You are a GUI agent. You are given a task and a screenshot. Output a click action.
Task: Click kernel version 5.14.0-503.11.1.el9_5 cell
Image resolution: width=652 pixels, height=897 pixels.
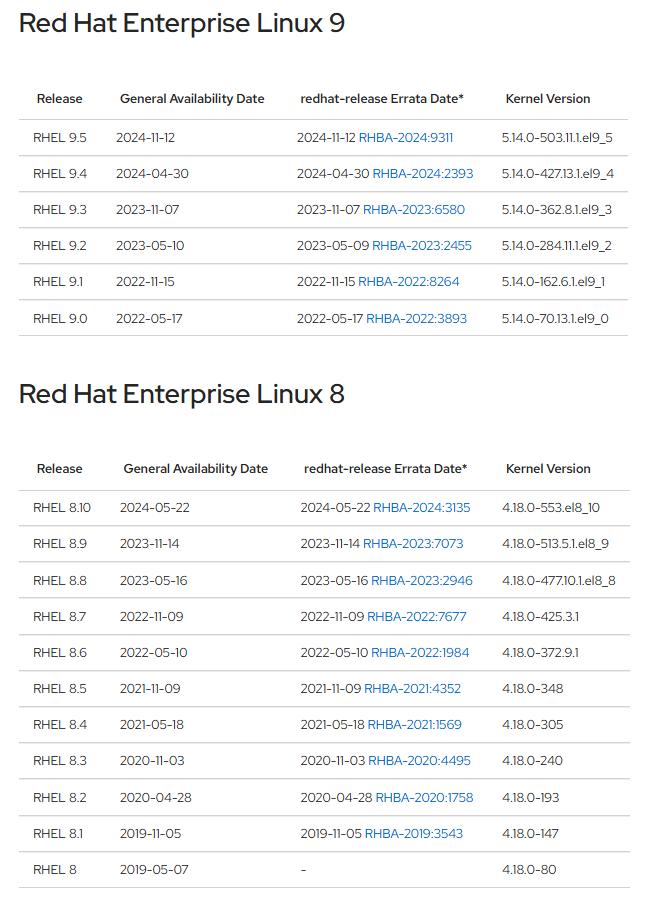tap(557, 138)
